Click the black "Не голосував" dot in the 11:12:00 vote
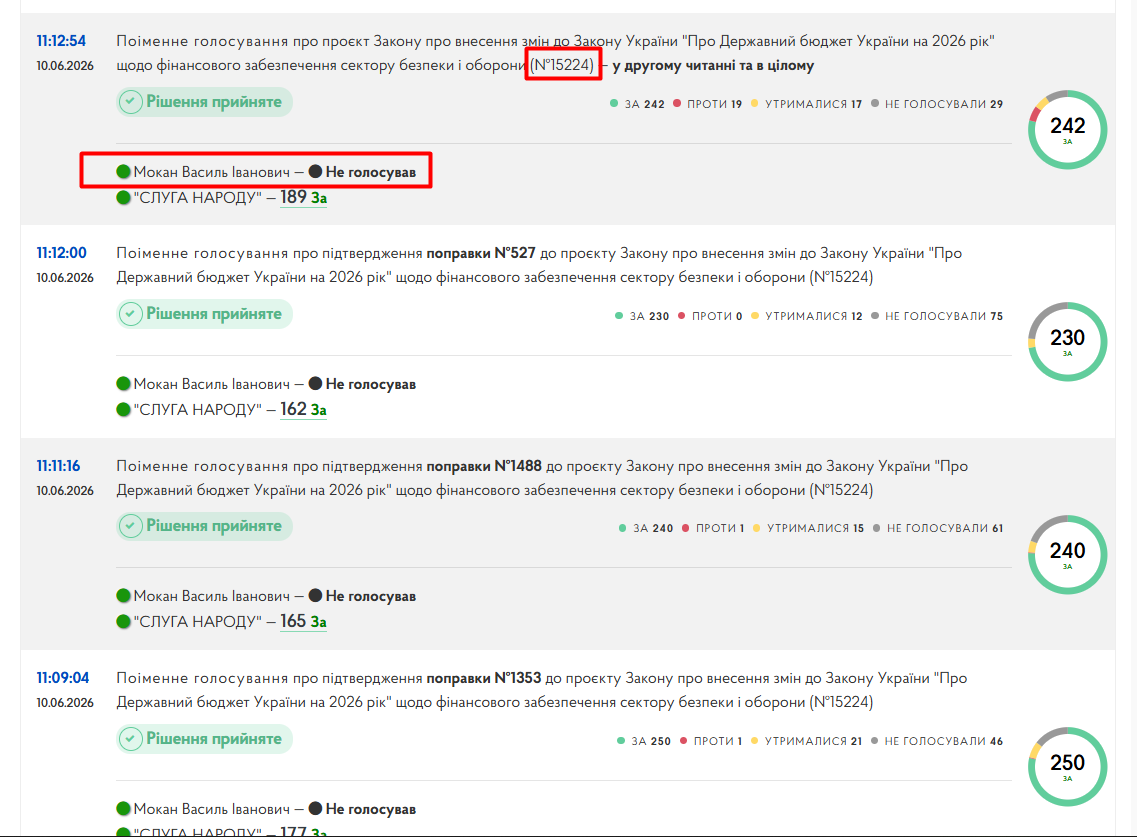 coord(315,384)
